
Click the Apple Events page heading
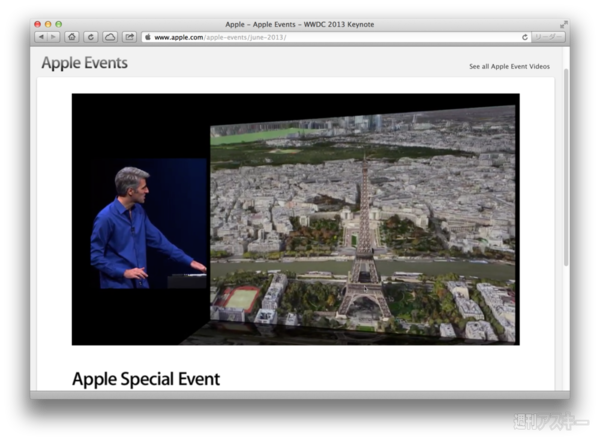[x=85, y=63]
